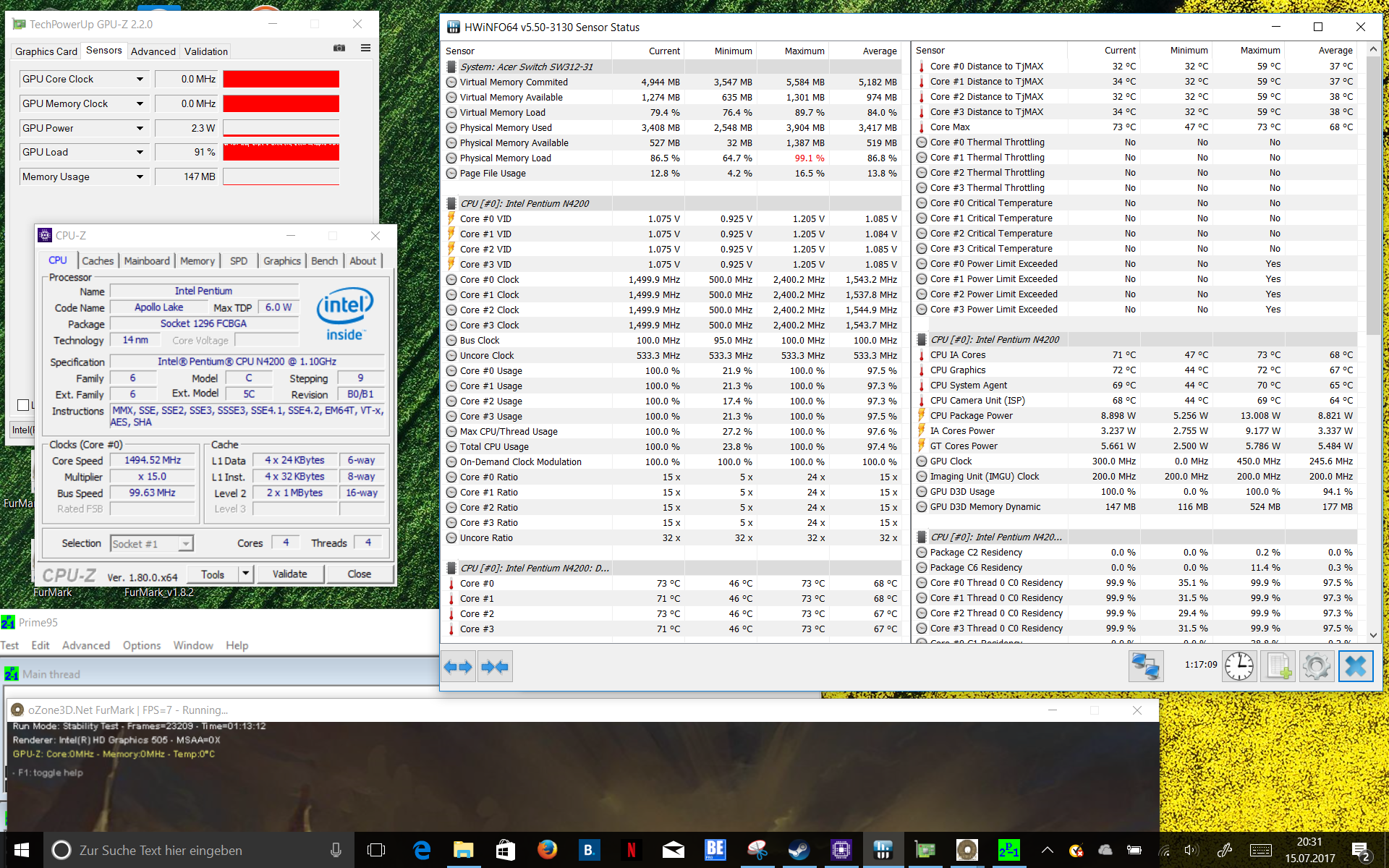Open the CPU-Z Mainboard tab

pos(147,260)
